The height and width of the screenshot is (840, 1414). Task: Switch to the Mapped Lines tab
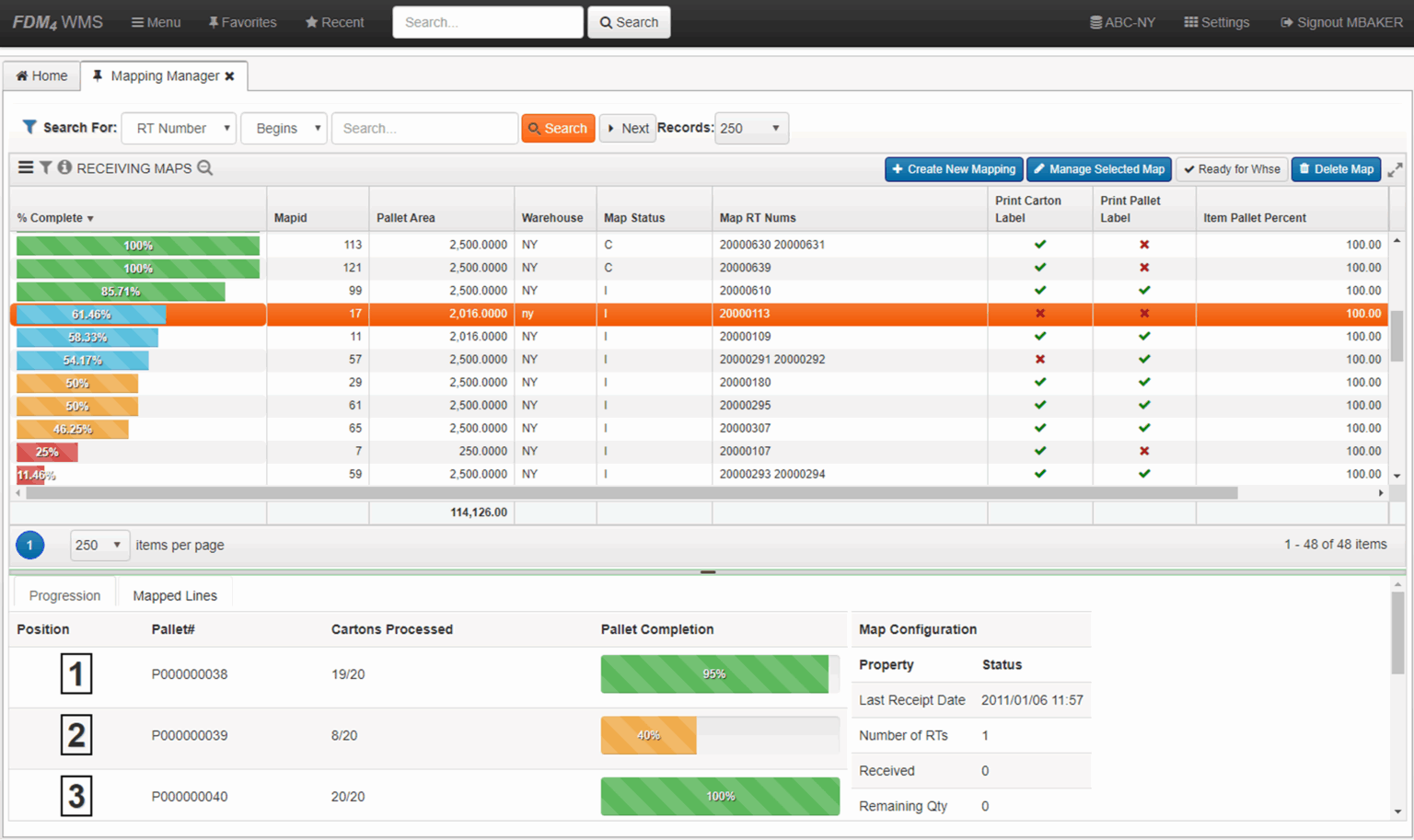[175, 594]
